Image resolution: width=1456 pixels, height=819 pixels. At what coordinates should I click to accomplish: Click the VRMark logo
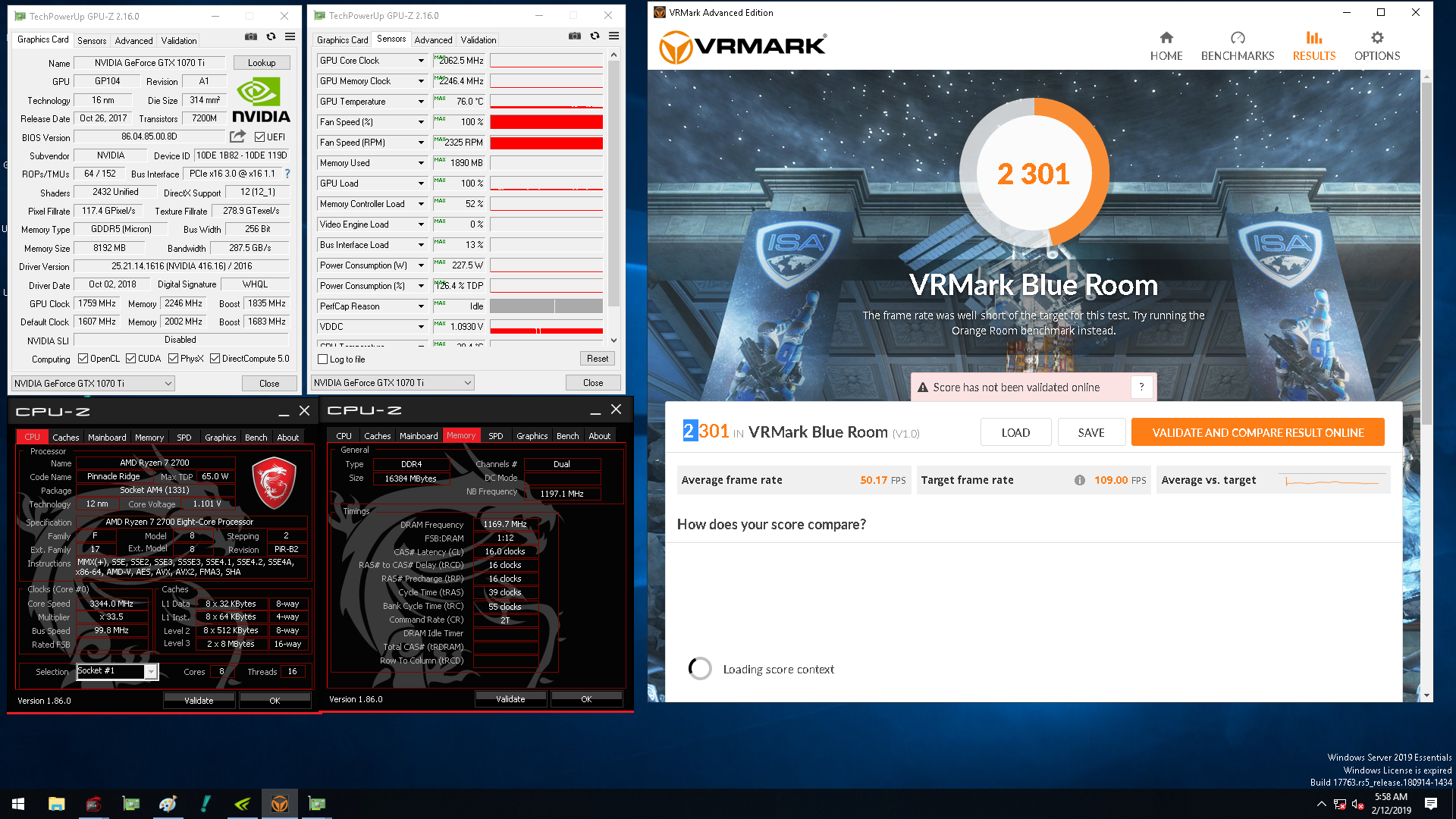click(742, 47)
